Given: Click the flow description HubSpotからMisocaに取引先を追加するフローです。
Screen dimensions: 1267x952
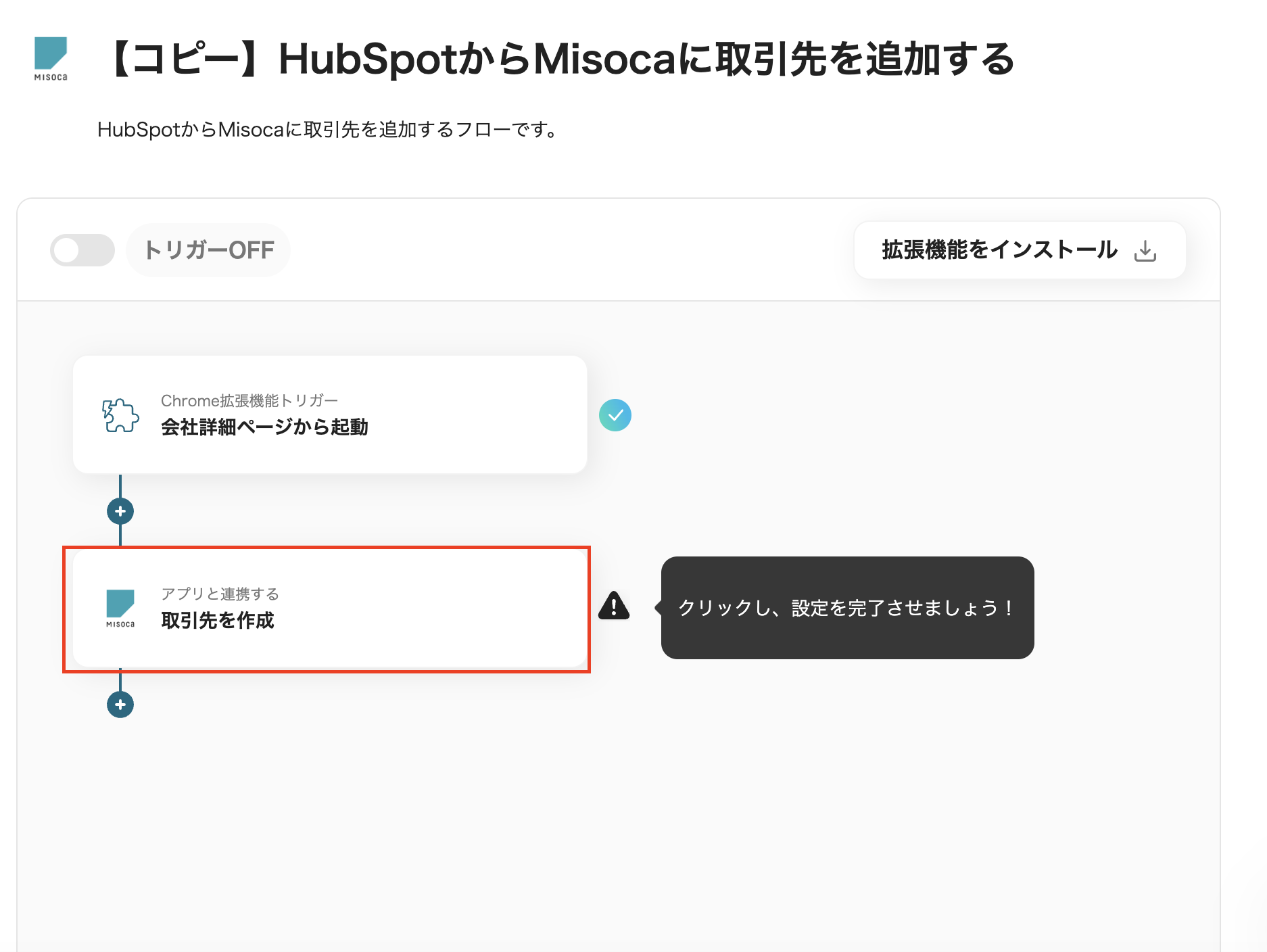Looking at the screenshot, I should [328, 129].
